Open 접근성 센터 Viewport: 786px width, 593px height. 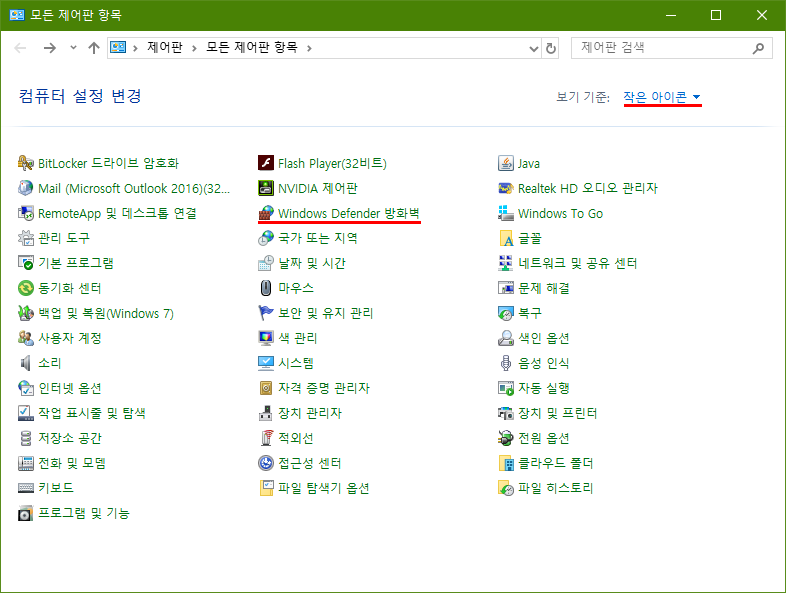coord(300,463)
